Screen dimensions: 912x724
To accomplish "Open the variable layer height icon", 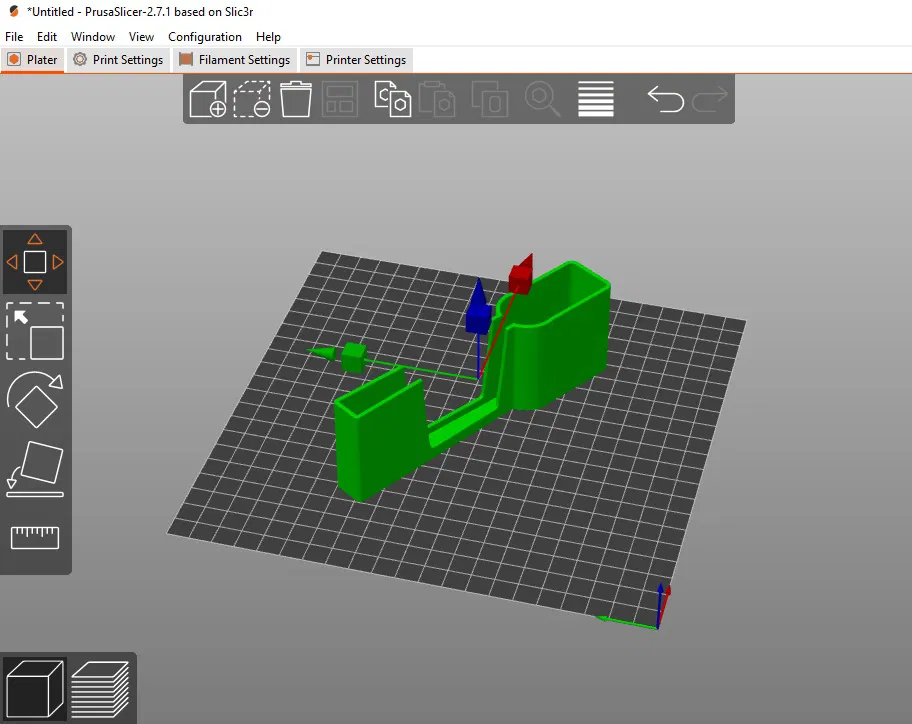I will pyautogui.click(x=596, y=99).
